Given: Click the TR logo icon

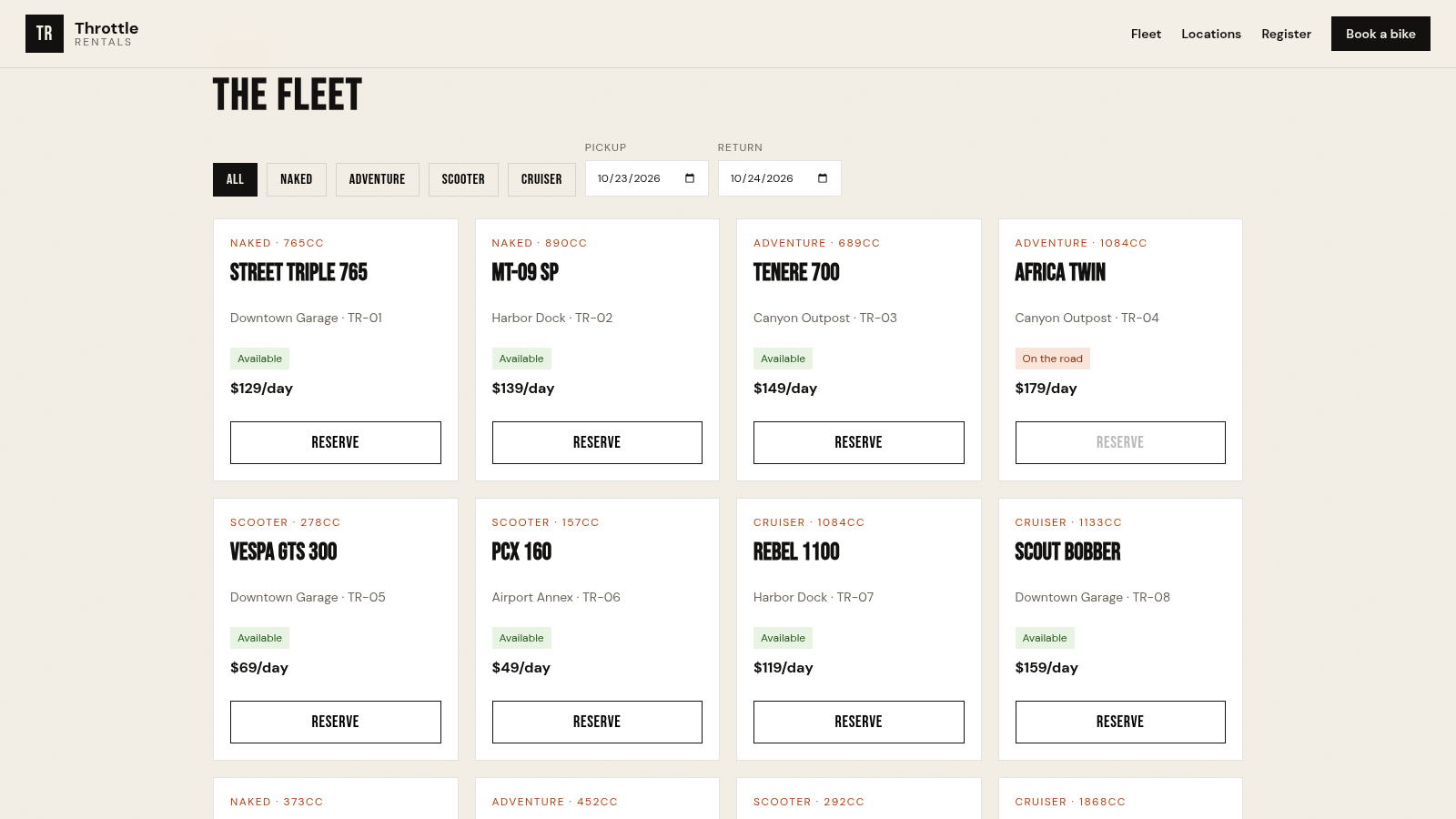Looking at the screenshot, I should [45, 34].
